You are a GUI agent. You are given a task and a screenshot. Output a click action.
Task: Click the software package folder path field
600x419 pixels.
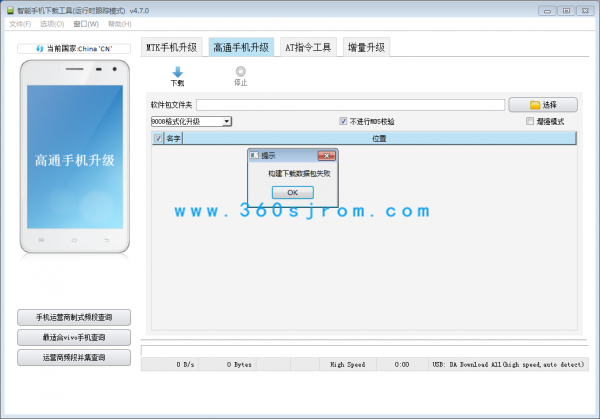[351, 105]
